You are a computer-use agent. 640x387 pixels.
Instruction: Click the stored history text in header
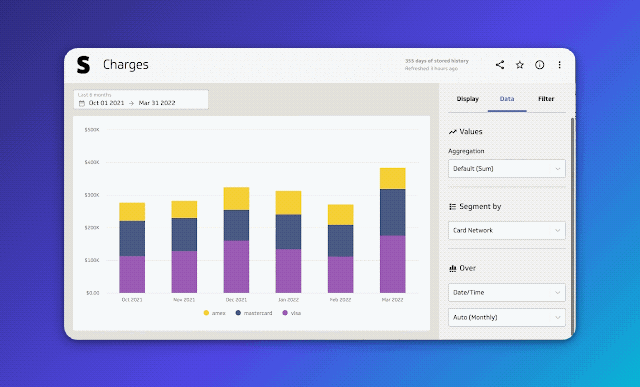click(437, 61)
